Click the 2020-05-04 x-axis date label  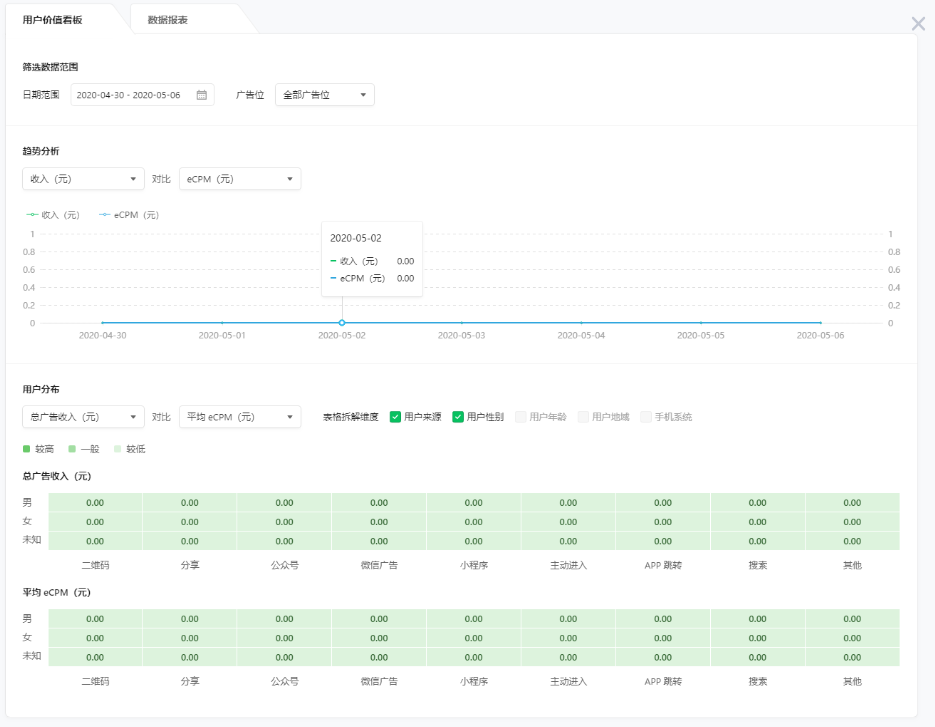click(x=581, y=336)
